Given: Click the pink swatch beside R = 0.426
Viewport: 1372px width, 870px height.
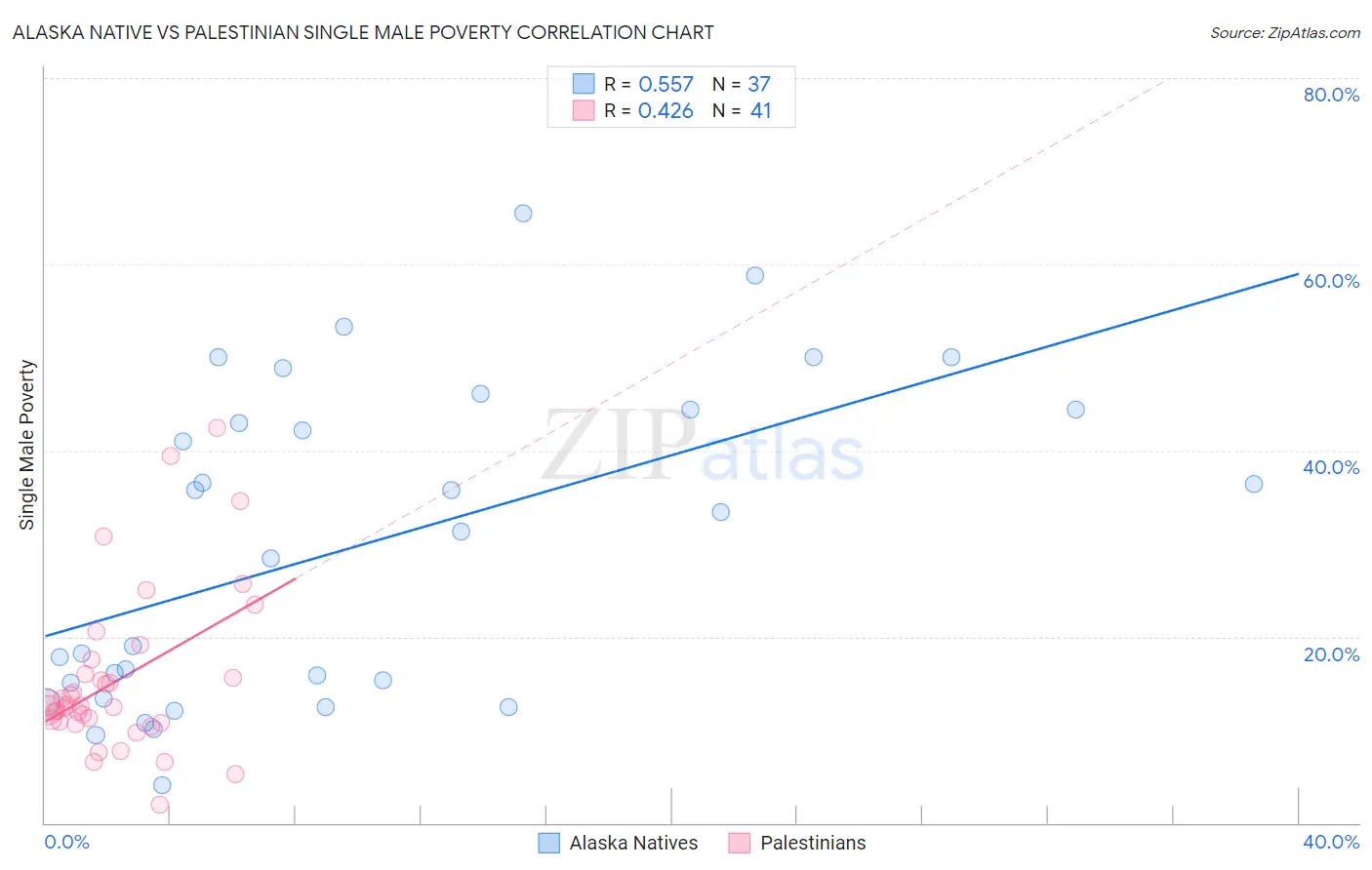Looking at the screenshot, I should click(584, 110).
